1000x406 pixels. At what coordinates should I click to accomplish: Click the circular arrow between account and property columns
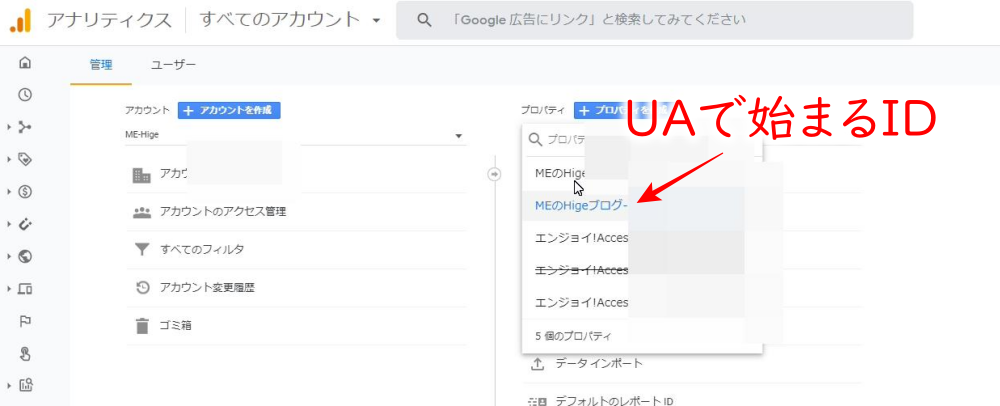[x=494, y=174]
